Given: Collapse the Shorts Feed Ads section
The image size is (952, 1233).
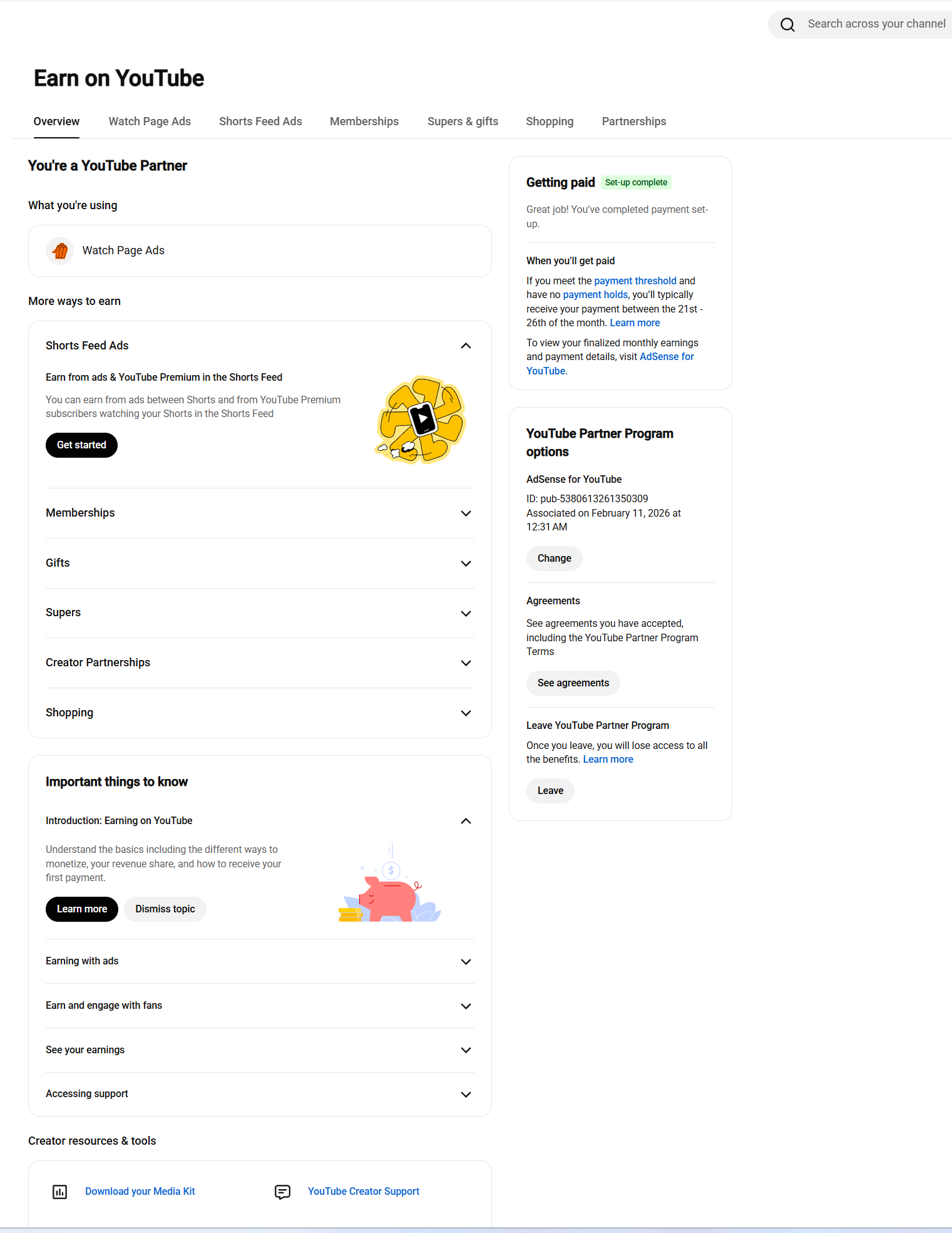Looking at the screenshot, I should (466, 346).
